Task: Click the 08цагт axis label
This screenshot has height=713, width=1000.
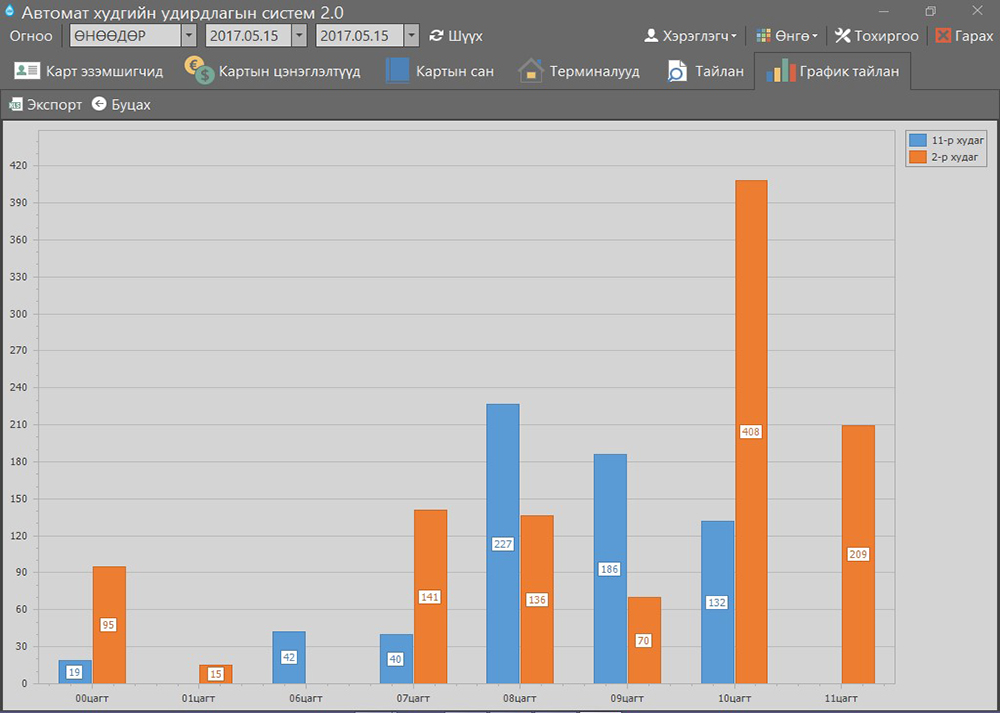Action: pyautogui.click(x=520, y=698)
